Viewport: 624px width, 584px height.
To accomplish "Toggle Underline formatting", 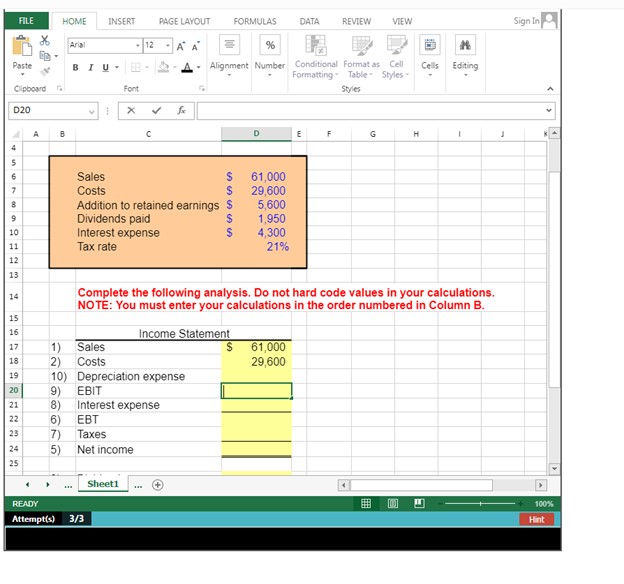I will tap(105, 68).
